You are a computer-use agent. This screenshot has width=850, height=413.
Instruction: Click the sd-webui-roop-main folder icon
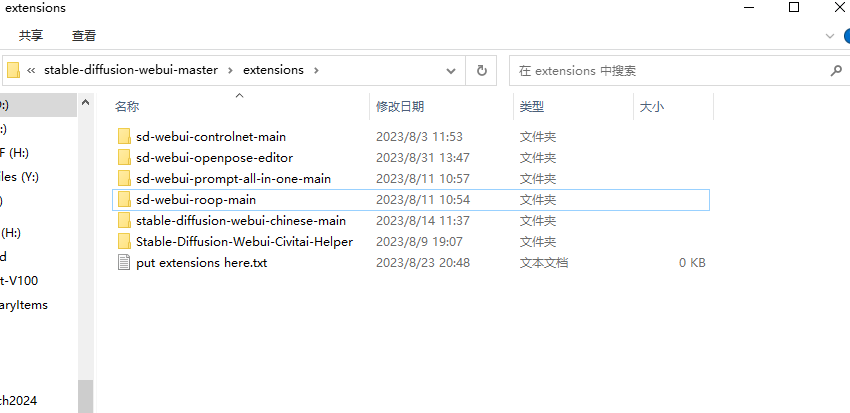click(124, 199)
